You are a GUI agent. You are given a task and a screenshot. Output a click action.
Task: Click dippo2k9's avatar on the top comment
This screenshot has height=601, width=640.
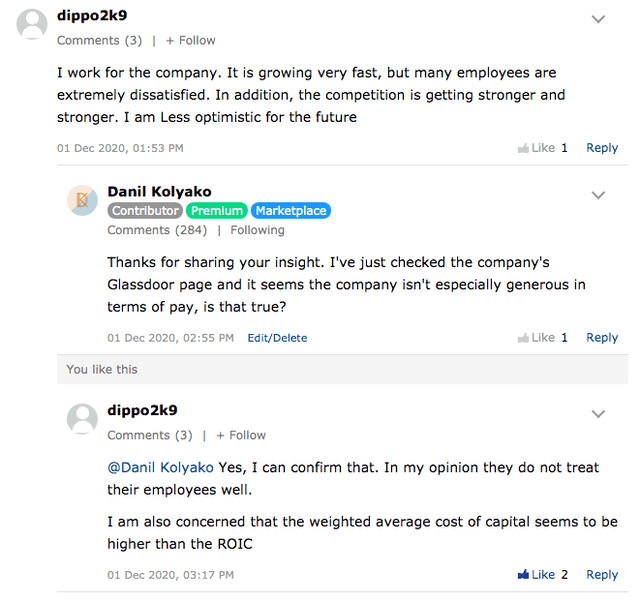(33, 24)
